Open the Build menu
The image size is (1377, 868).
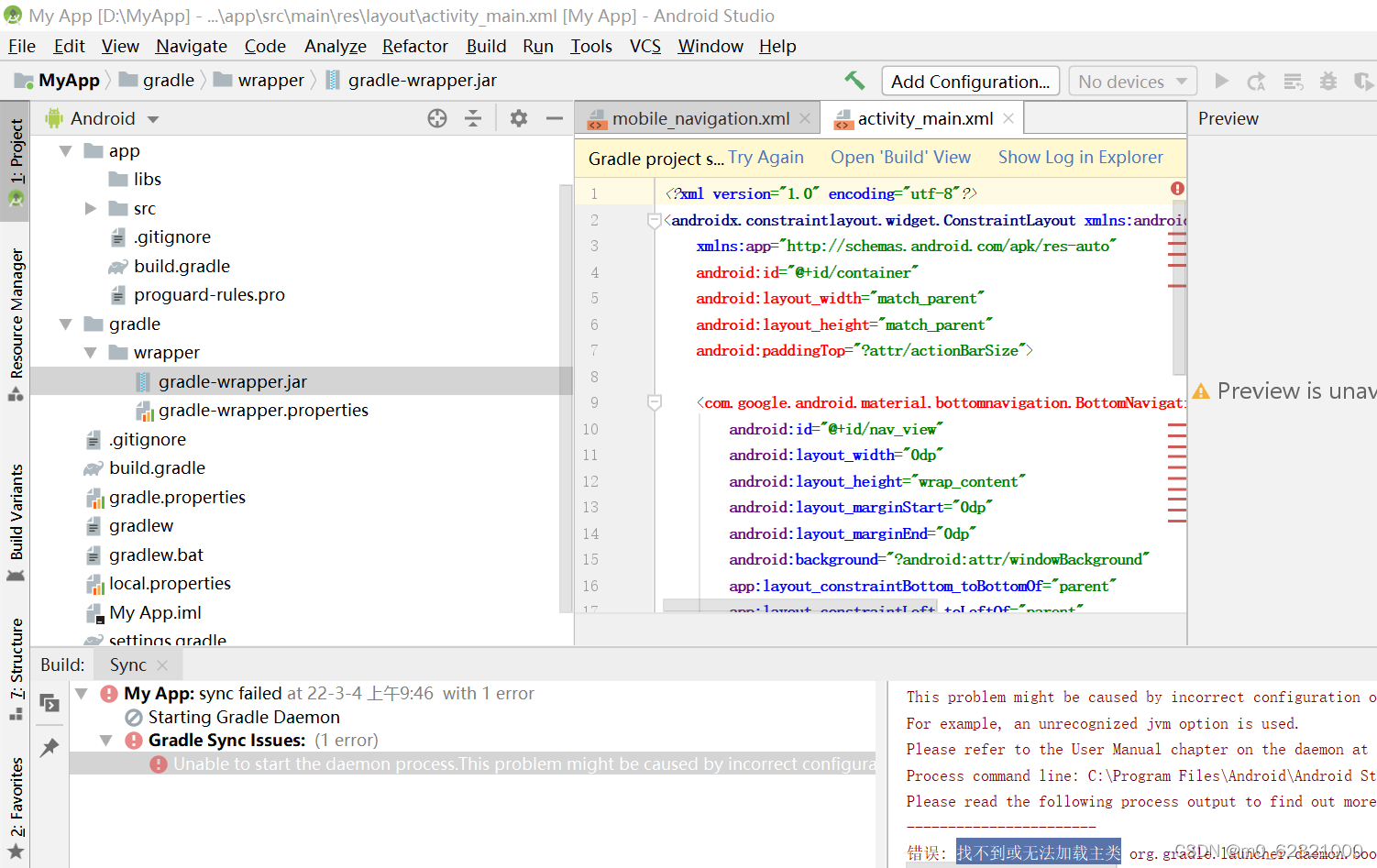[x=486, y=46]
